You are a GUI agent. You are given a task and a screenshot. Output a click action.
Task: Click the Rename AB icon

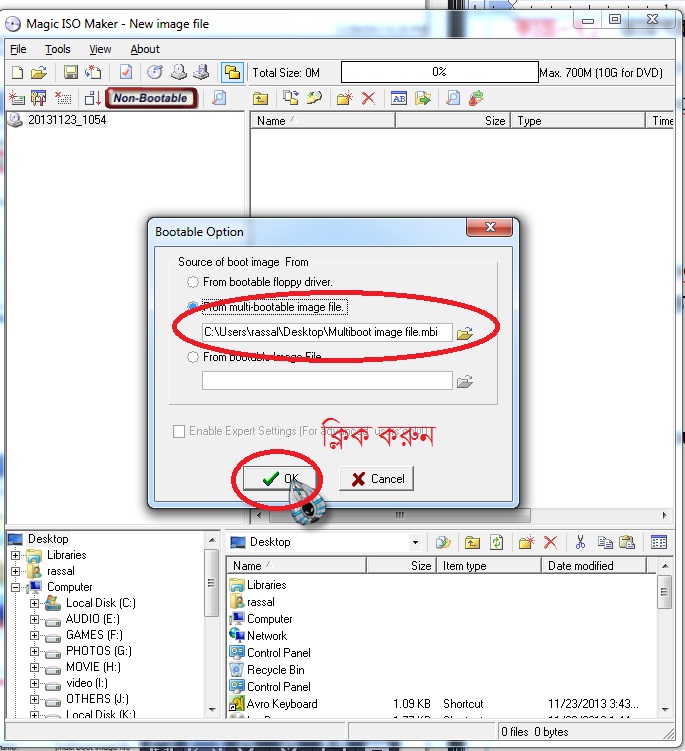[399, 98]
